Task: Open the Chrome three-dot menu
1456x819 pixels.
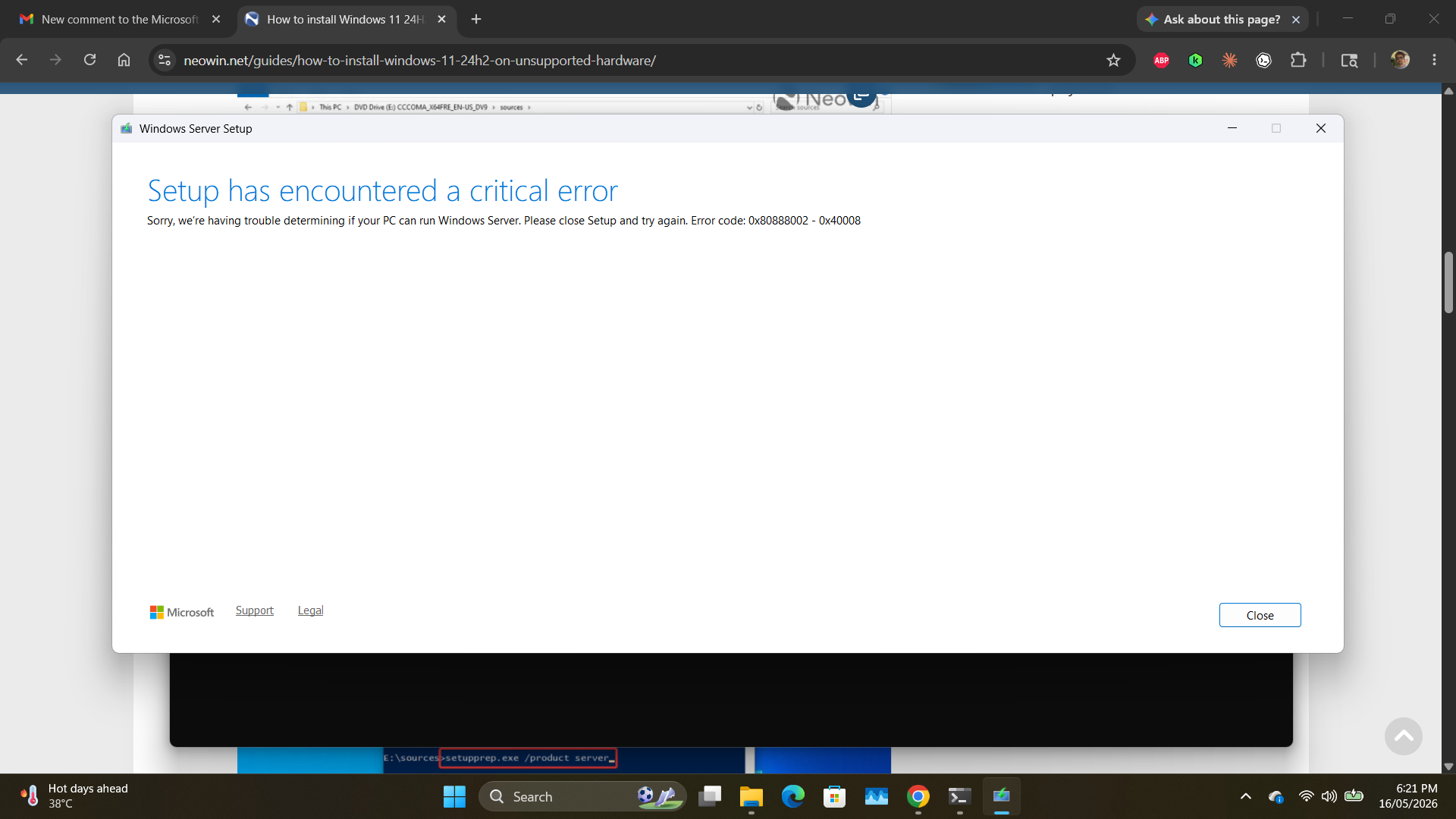Action: (1434, 60)
